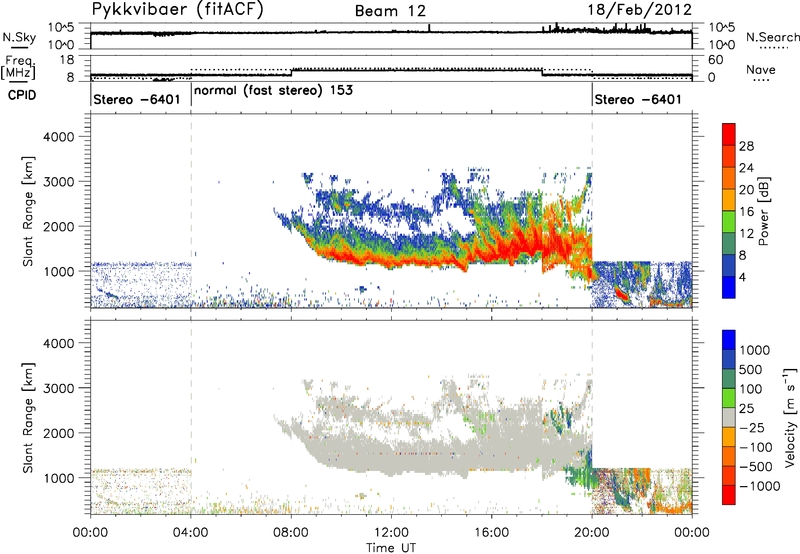The image size is (800, 554).
Task: Click the -25 label on Velocity colorbar
Action: click(x=752, y=428)
